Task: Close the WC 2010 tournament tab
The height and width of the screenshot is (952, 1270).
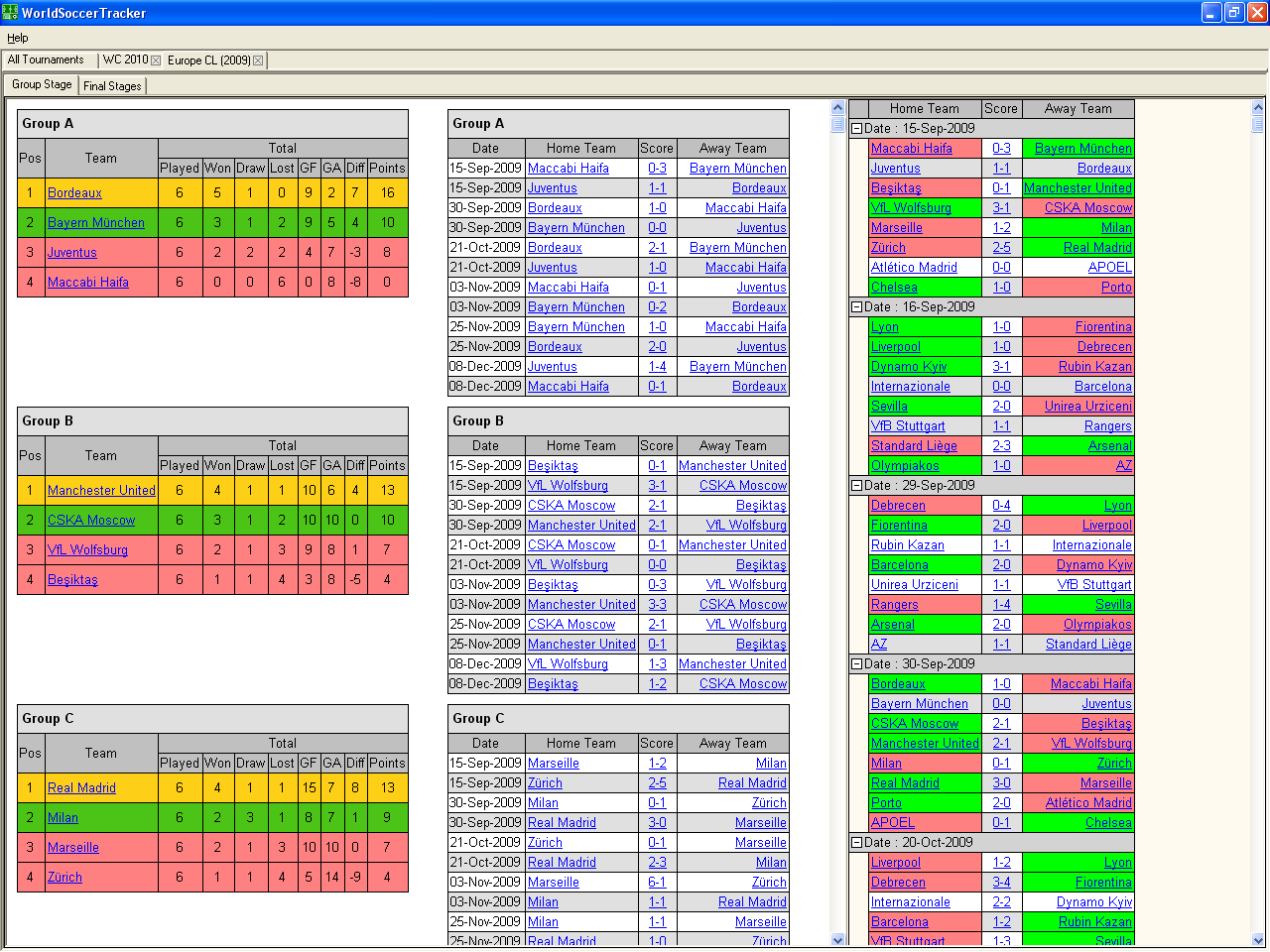Action: click(x=156, y=60)
